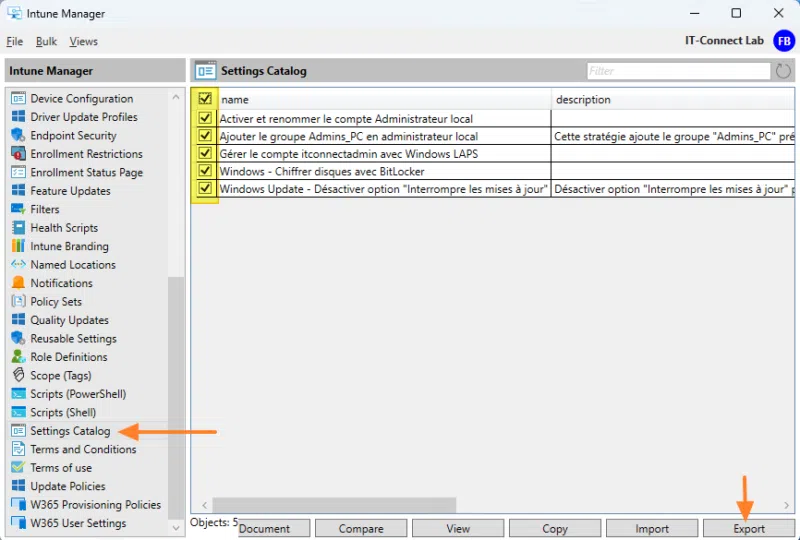Uncheck the Activer et renommer le compte row
The height and width of the screenshot is (540, 800).
click(x=205, y=118)
